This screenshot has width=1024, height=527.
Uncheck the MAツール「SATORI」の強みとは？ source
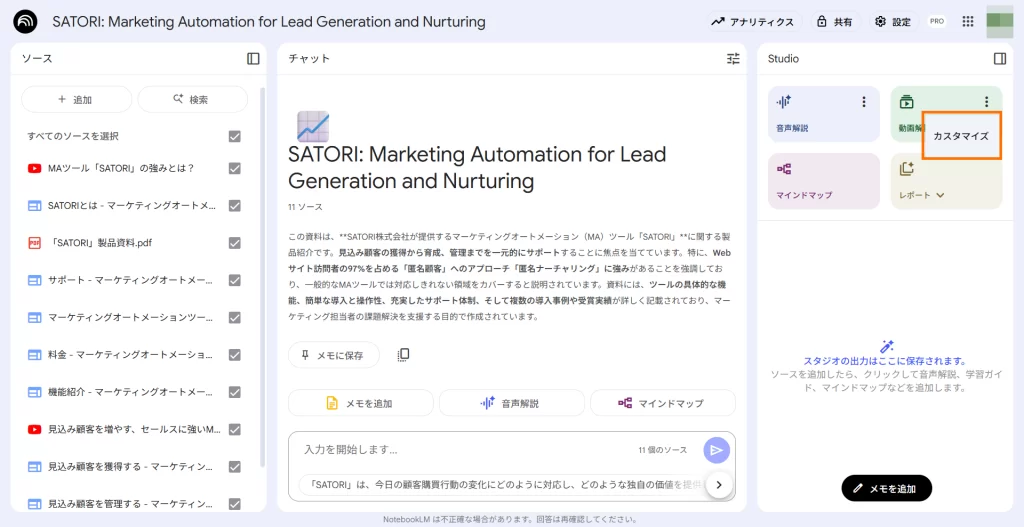point(235,168)
